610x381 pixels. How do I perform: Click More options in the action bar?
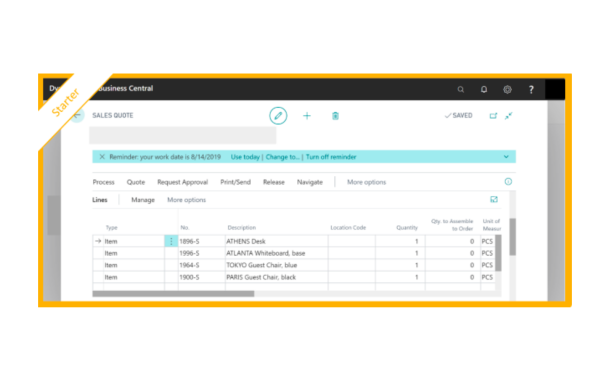coord(366,182)
